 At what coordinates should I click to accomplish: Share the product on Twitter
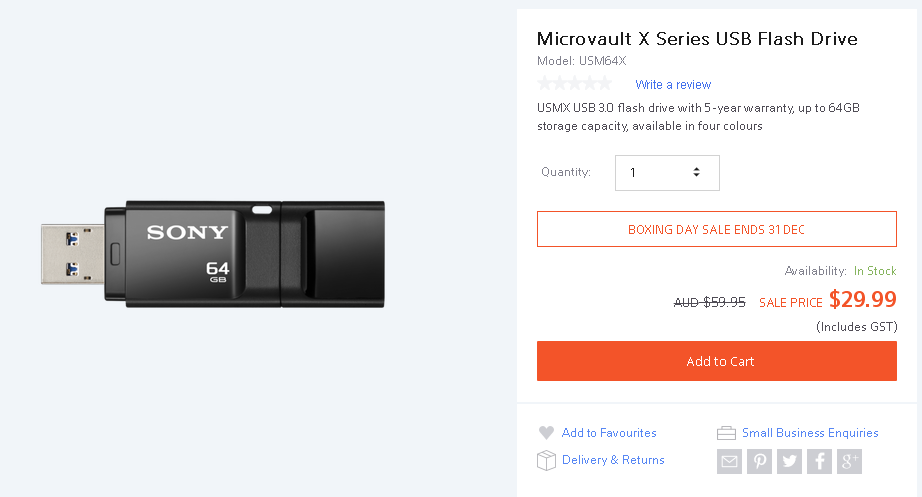click(x=790, y=461)
